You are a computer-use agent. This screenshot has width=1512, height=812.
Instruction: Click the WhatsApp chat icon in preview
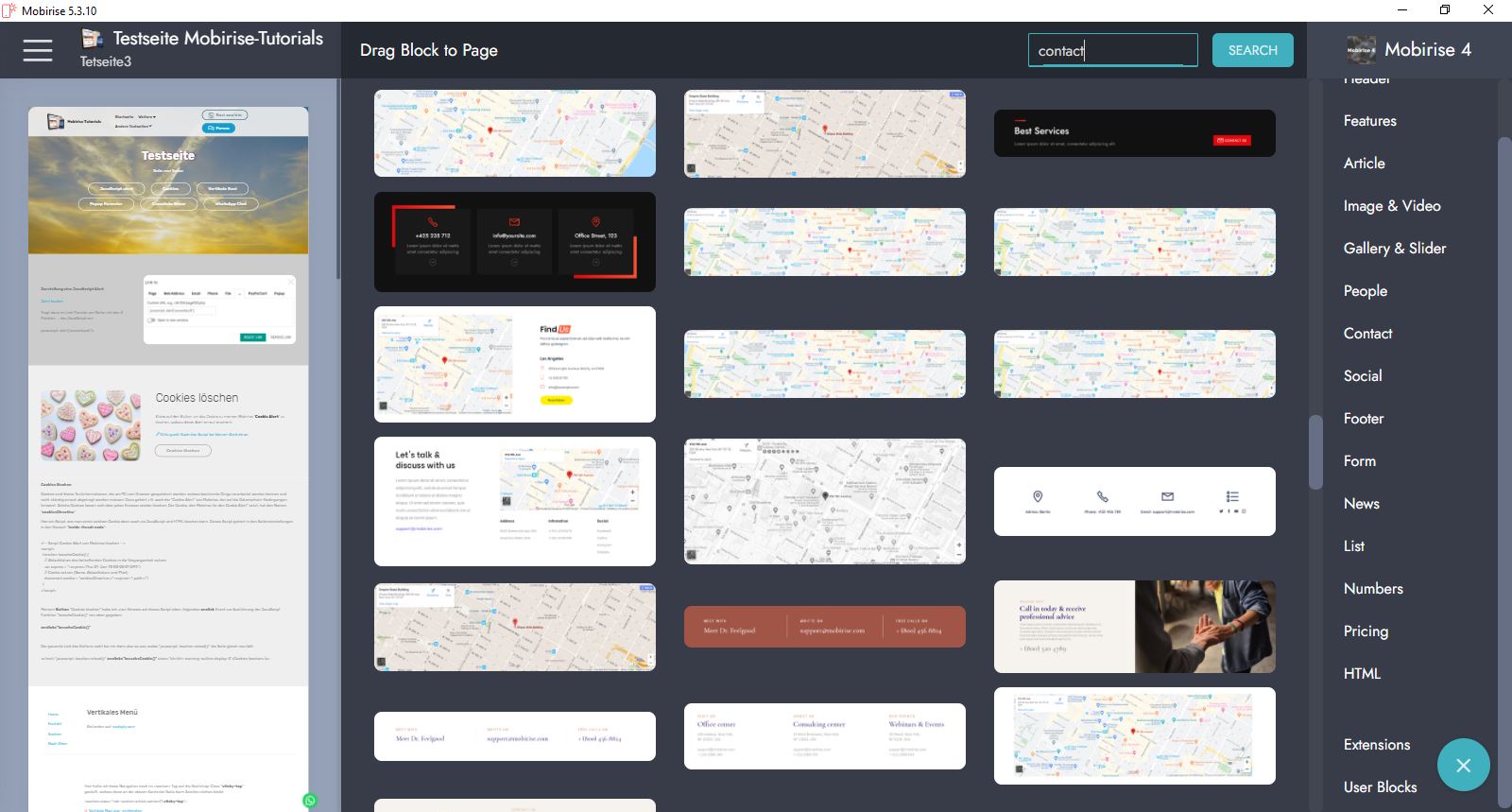pos(309,801)
